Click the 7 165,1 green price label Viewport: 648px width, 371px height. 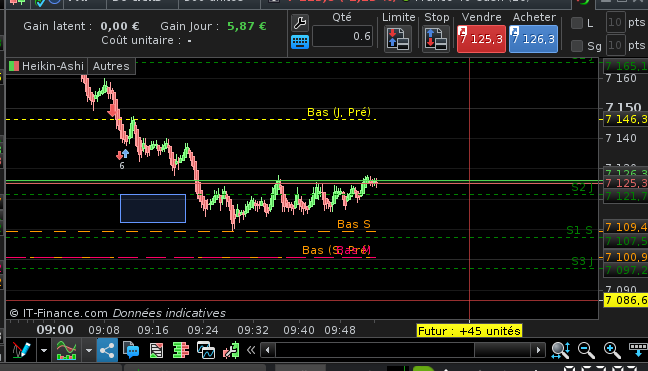coord(626,66)
